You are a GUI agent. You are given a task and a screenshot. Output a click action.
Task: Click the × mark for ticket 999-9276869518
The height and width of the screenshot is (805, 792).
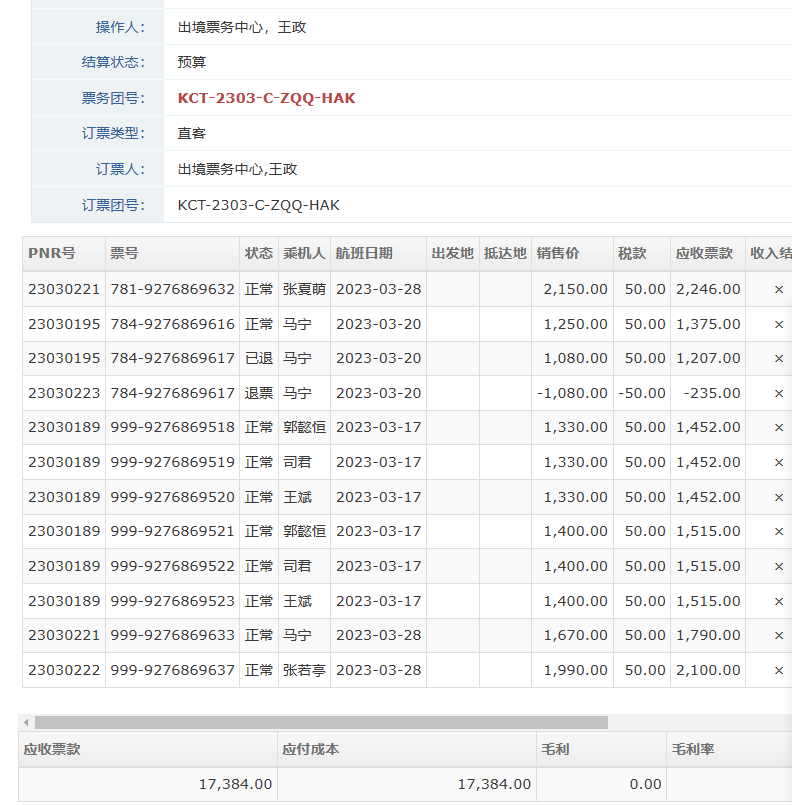tap(779, 427)
